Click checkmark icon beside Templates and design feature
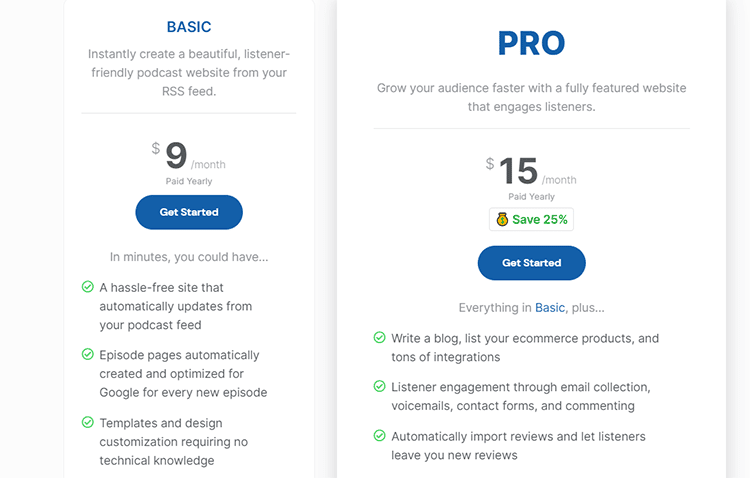The height and width of the screenshot is (478, 750). (x=88, y=422)
